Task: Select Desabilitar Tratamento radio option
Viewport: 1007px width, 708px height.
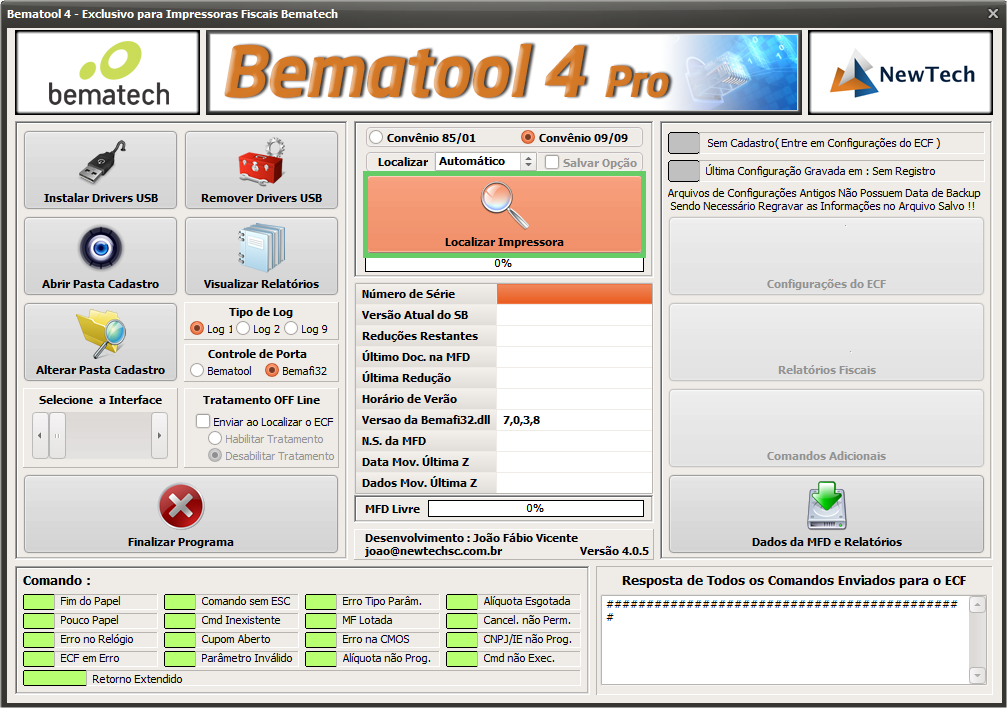Action: point(215,455)
